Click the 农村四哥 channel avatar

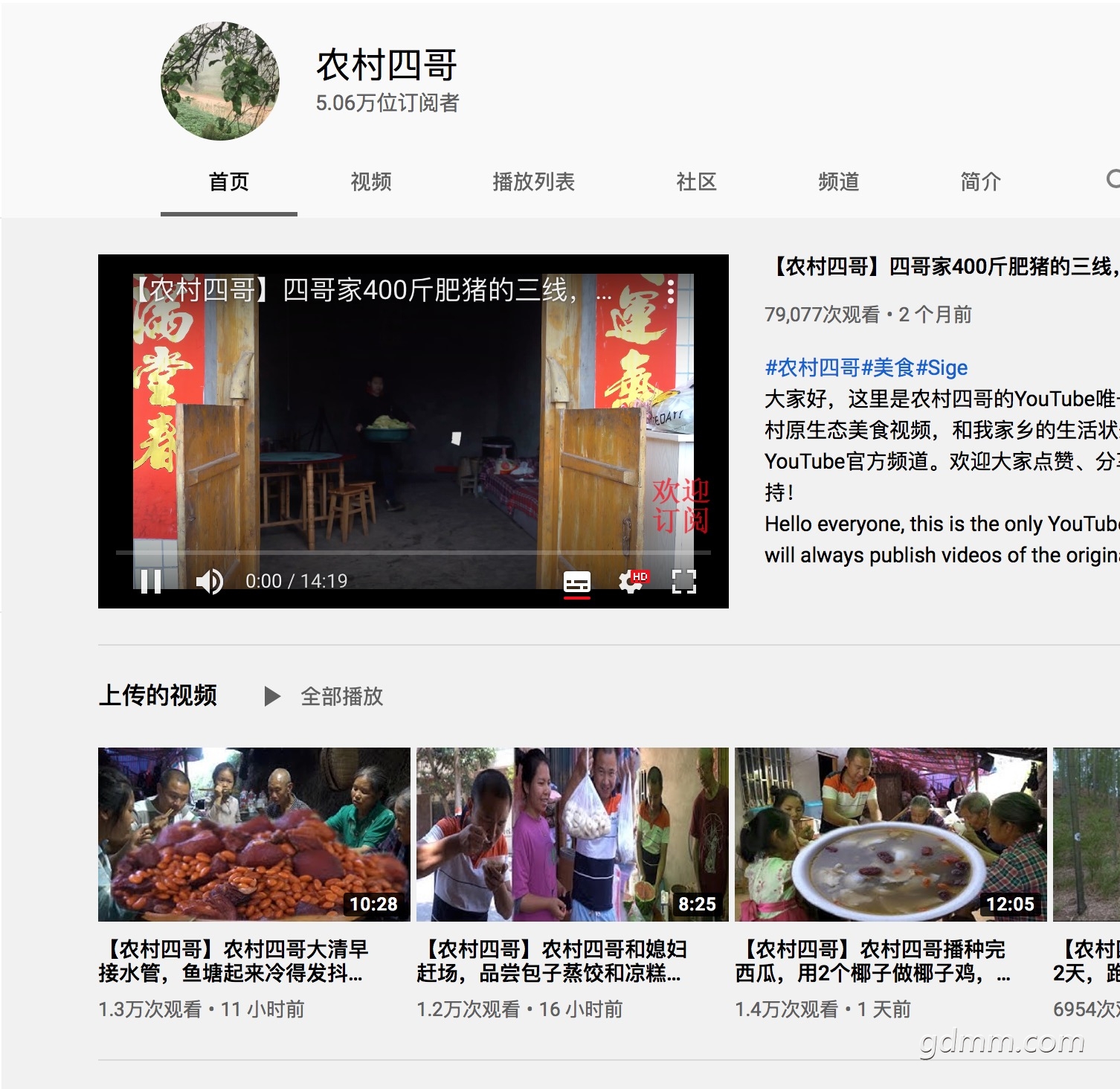coord(220,81)
